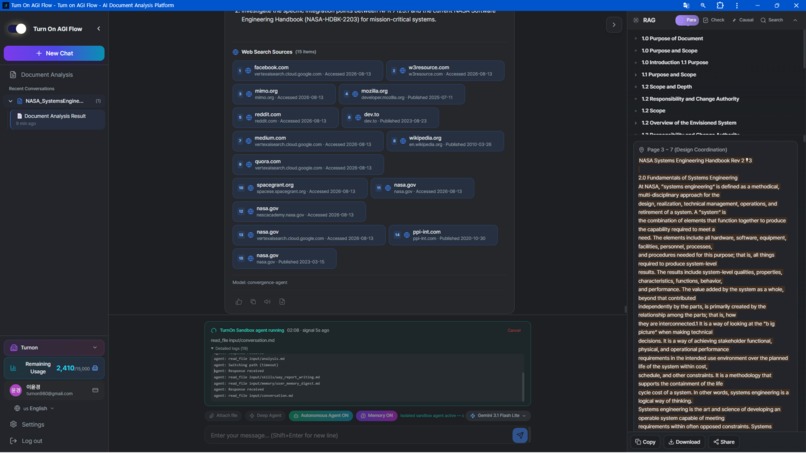
Task: Share the document excerpt
Action: click(724, 442)
